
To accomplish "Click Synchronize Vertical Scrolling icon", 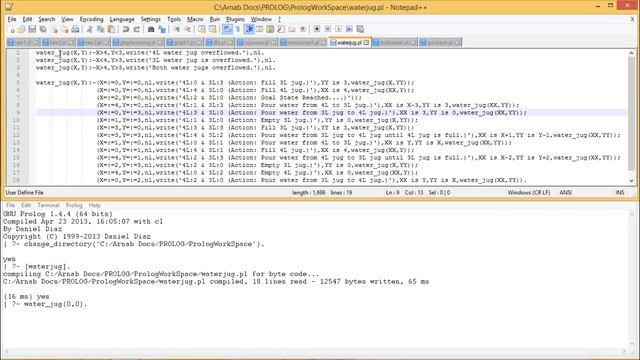I will (202, 29).
